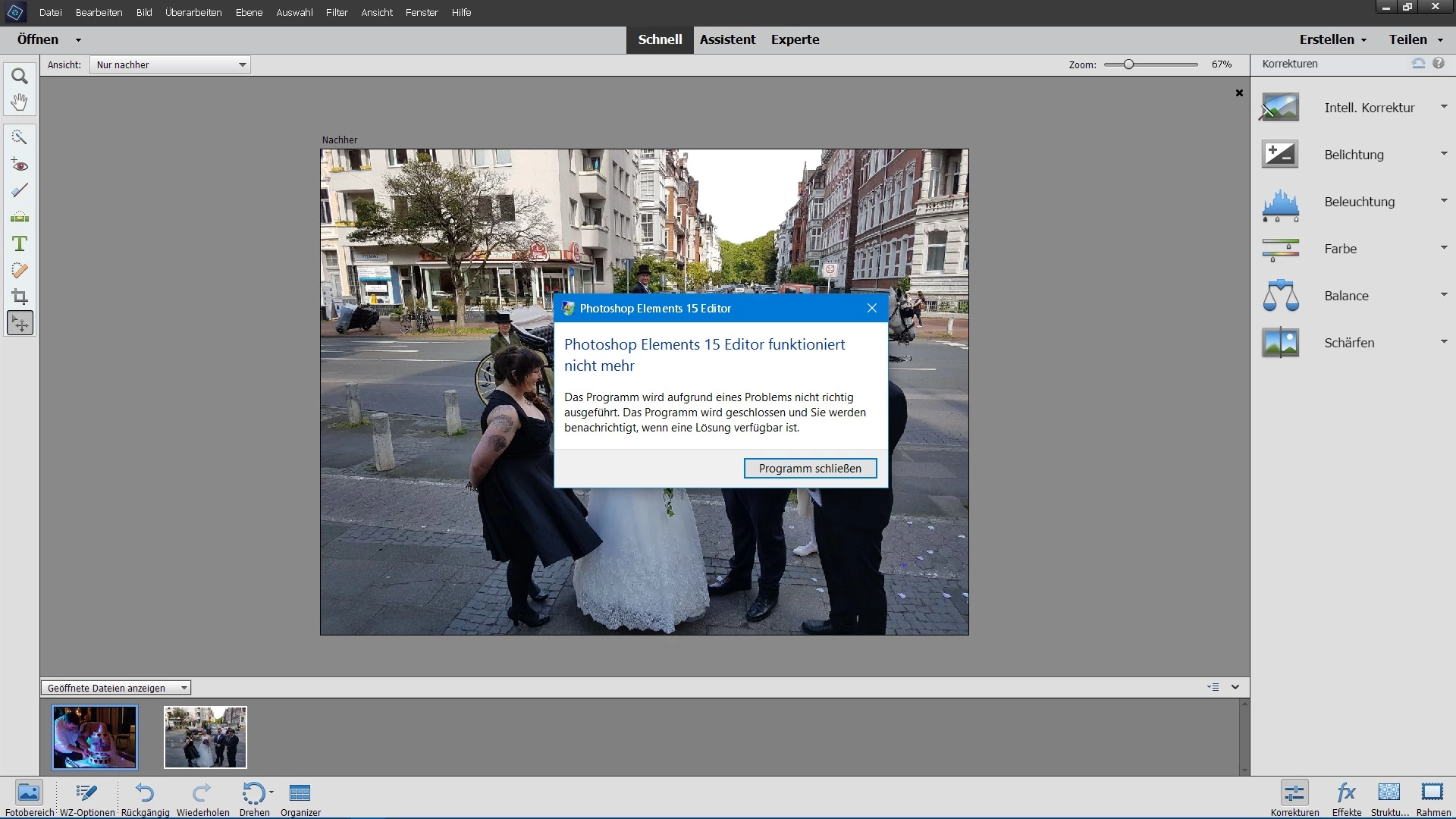Open the Effekte fx panel
The width and height of the screenshot is (1456, 819).
1346,793
